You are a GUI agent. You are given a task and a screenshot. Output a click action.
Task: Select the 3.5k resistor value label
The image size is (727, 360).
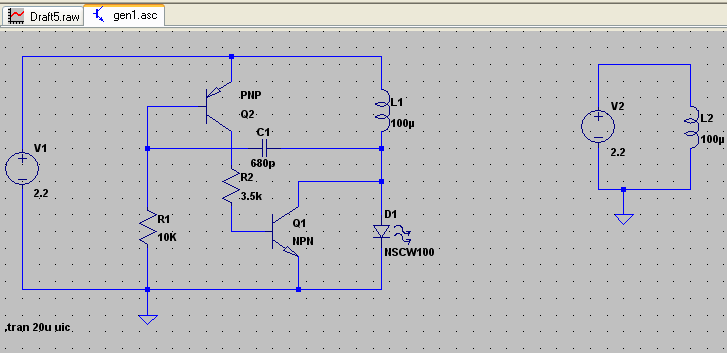pyautogui.click(x=252, y=196)
